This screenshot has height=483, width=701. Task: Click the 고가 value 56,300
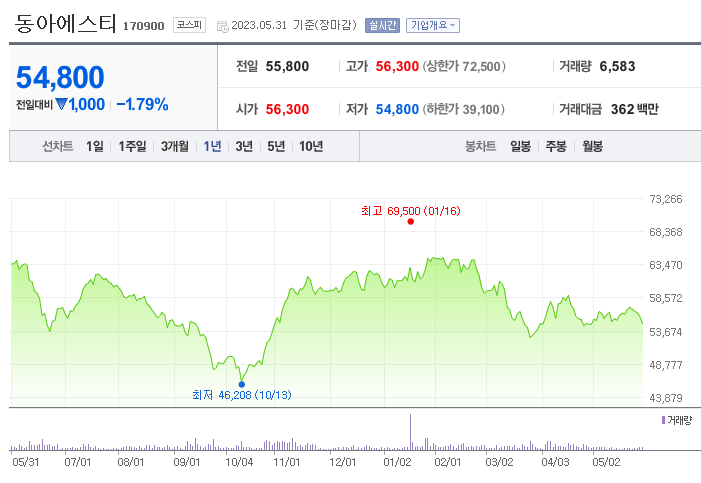[x=397, y=67]
